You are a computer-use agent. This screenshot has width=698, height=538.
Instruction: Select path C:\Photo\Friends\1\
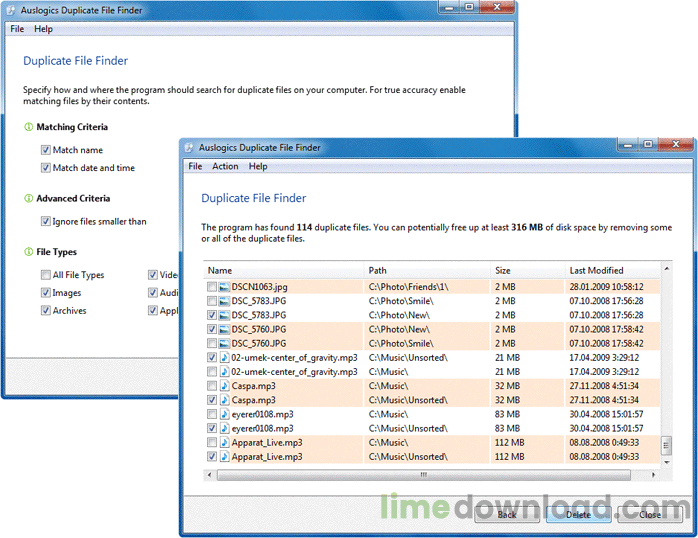[x=409, y=287]
